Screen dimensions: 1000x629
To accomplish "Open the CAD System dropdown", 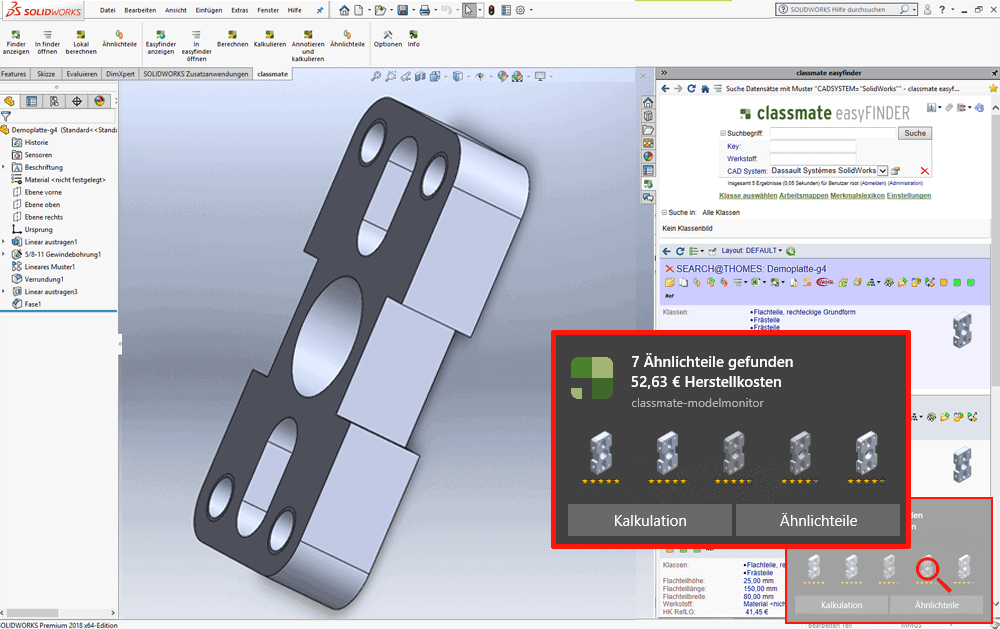I will 882,172.
